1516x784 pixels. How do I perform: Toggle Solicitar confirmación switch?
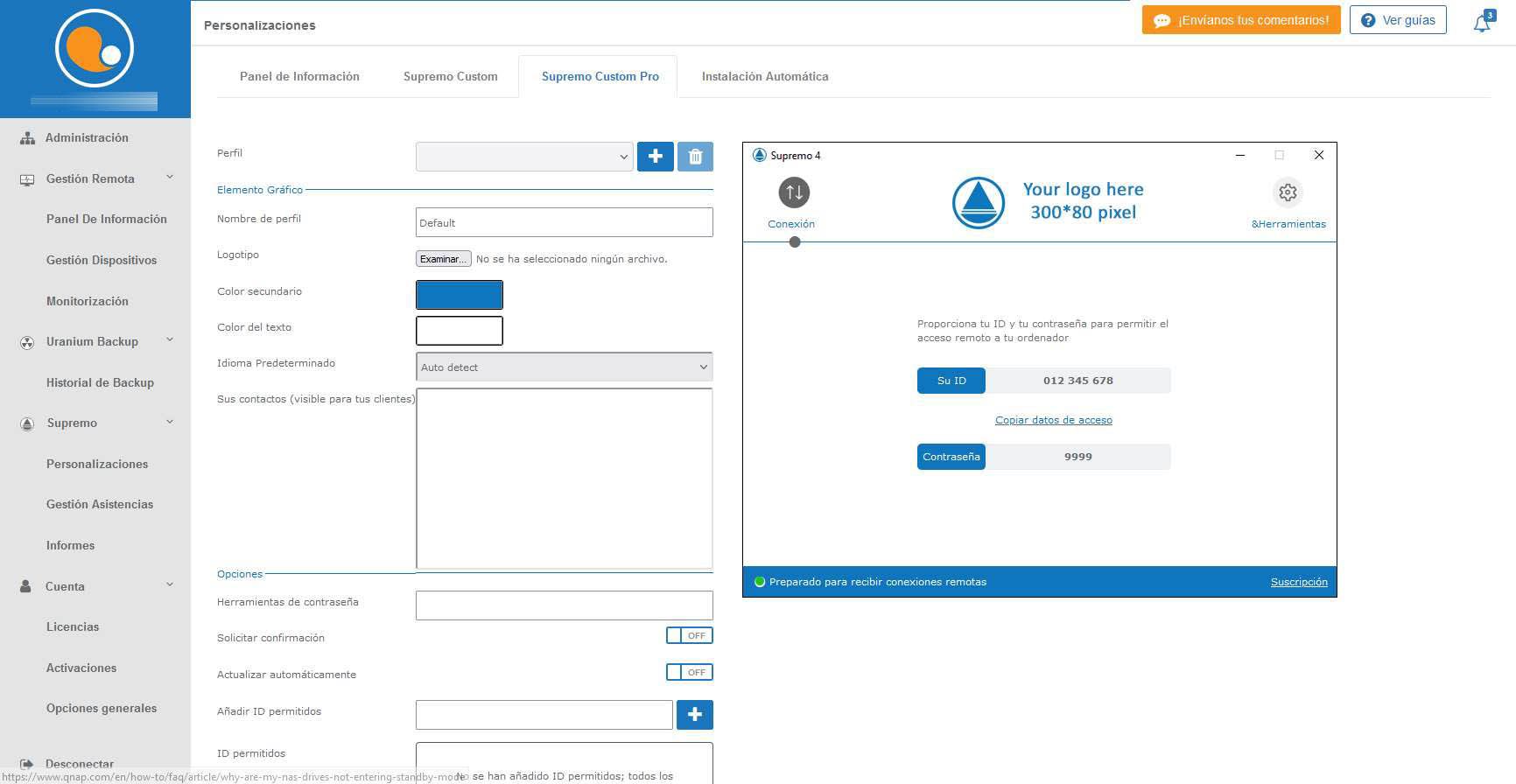[x=689, y=636]
